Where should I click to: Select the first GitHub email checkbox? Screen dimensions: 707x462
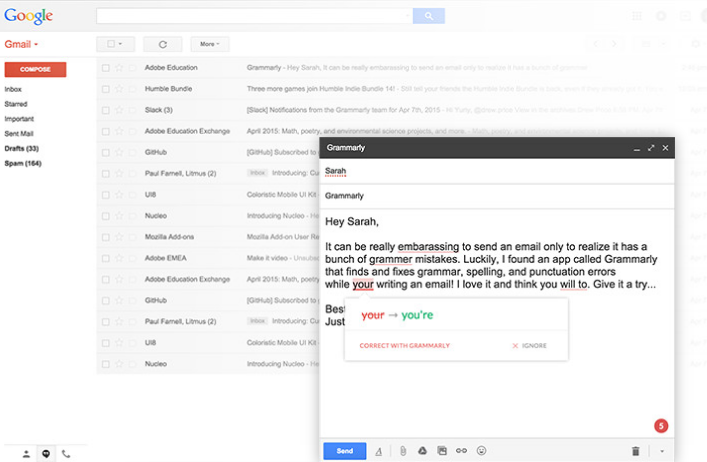(106, 153)
